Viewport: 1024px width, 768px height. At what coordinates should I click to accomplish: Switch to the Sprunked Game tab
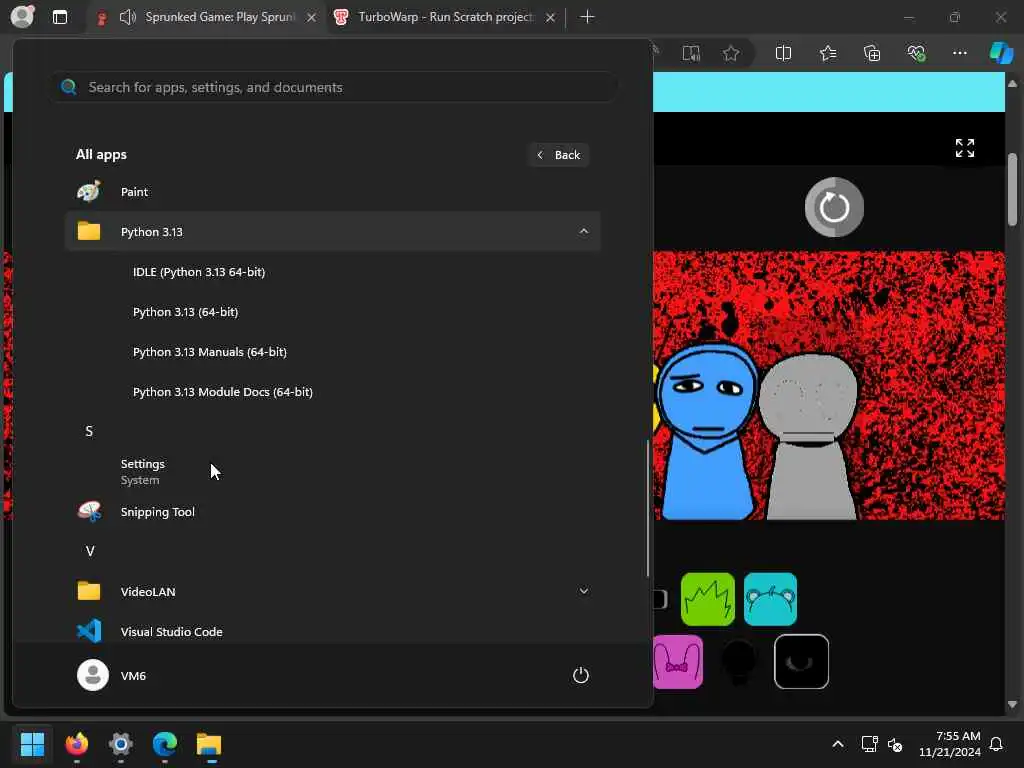pos(219,17)
